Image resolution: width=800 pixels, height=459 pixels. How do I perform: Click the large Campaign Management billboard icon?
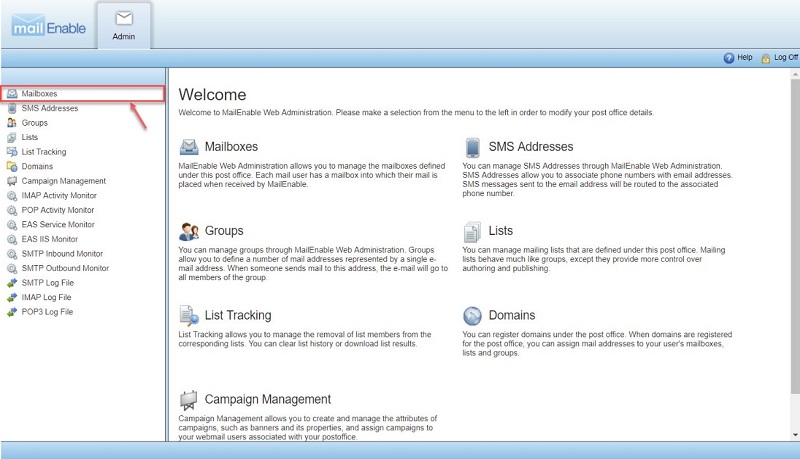coord(189,400)
